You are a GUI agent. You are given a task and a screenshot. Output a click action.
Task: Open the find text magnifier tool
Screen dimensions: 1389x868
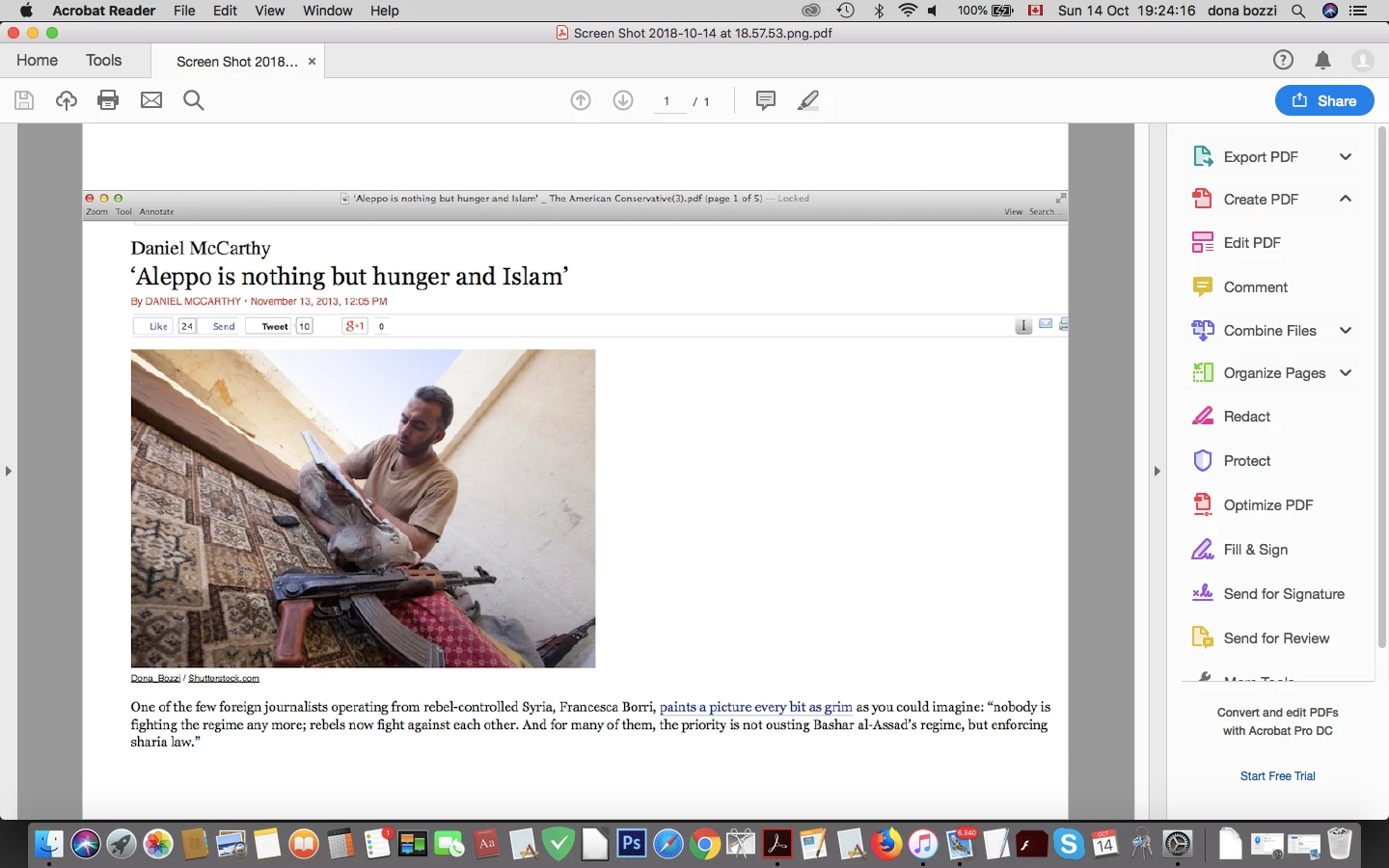(x=194, y=100)
